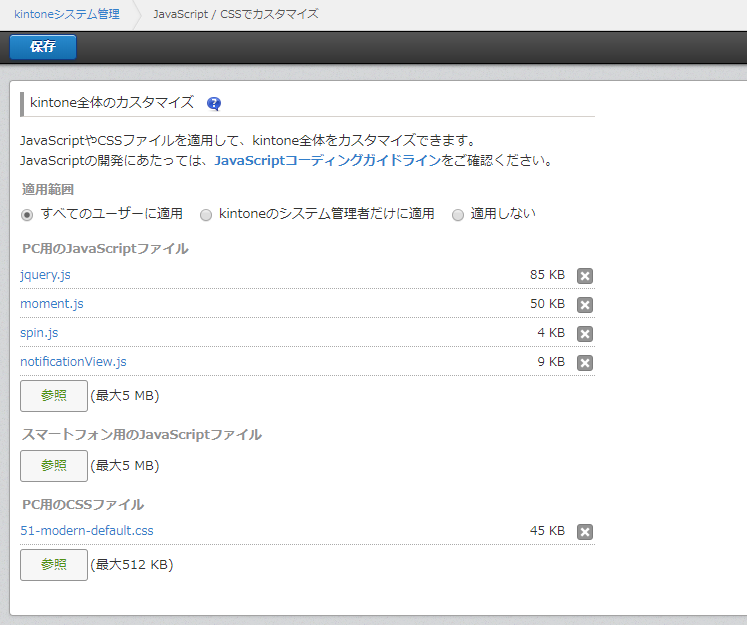Click the PC用のCSSファイル heading
747x625 pixels.
[83, 504]
